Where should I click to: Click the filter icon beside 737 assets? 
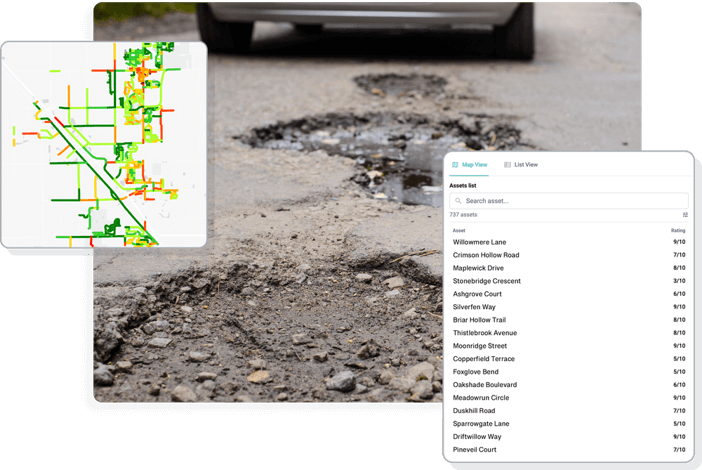point(685,215)
